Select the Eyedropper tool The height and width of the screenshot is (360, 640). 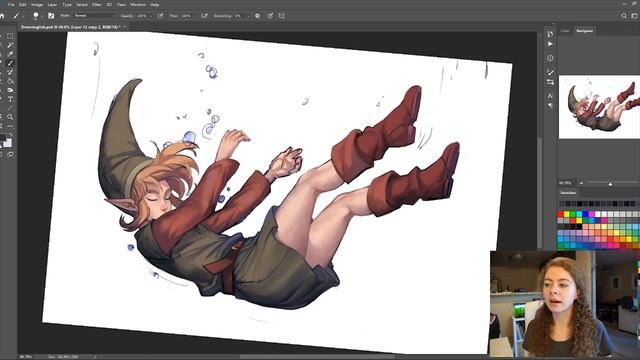point(10,54)
